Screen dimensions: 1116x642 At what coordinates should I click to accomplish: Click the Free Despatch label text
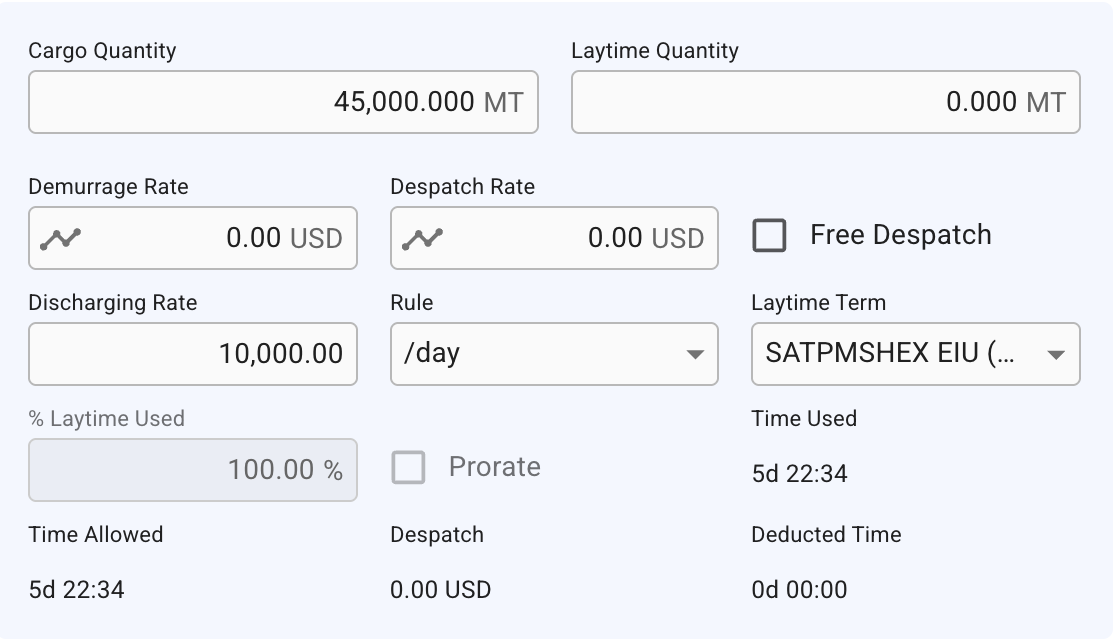(900, 235)
